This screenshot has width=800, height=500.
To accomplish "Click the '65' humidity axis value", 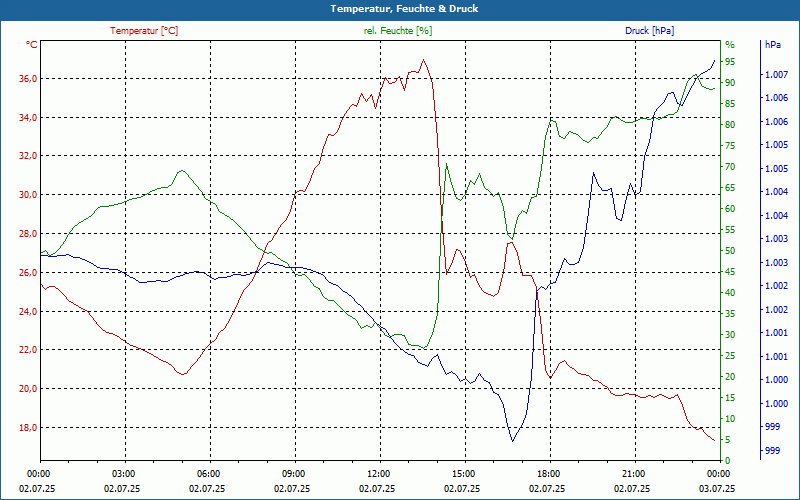I will click(730, 188).
